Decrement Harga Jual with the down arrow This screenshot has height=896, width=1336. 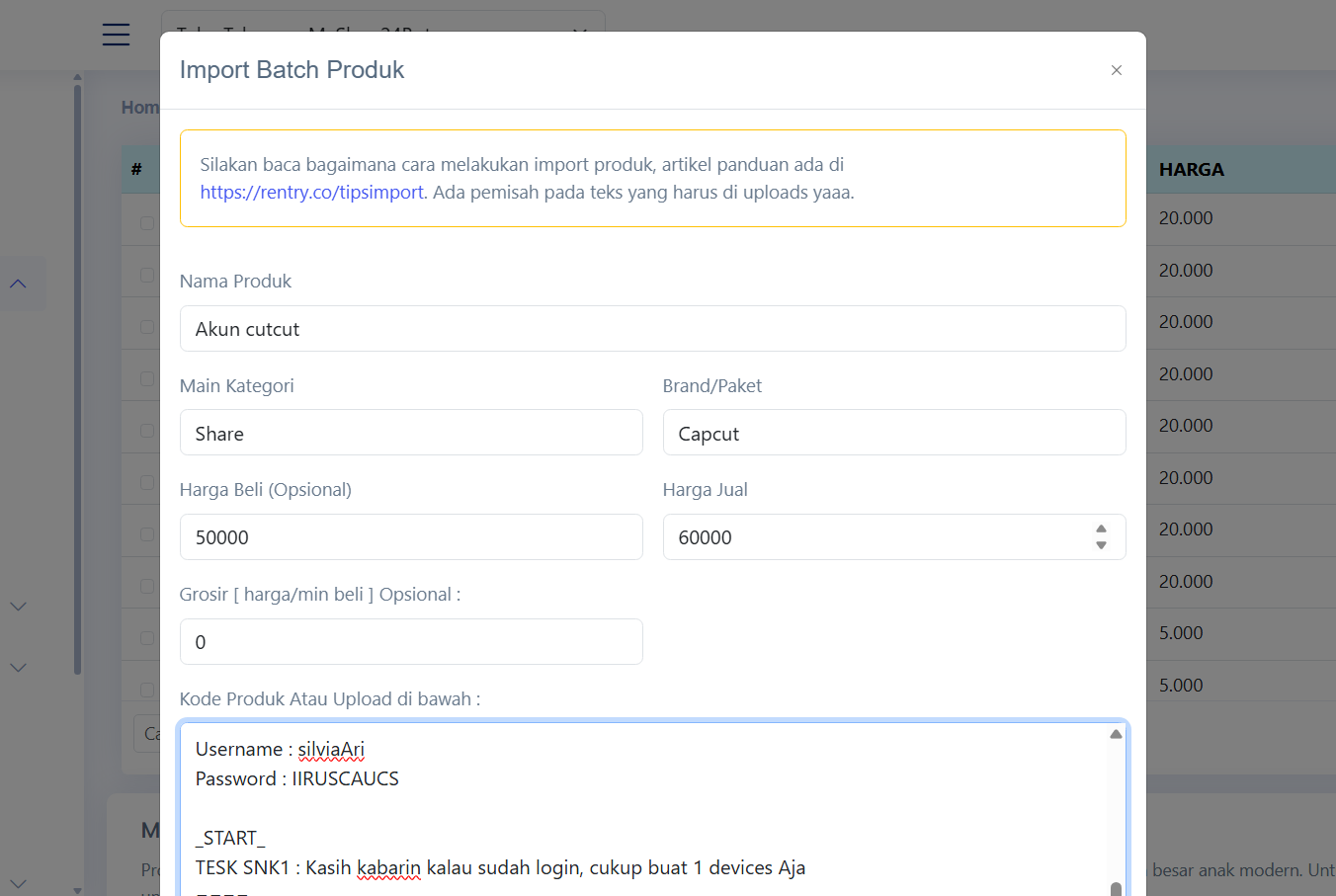pos(1101,543)
